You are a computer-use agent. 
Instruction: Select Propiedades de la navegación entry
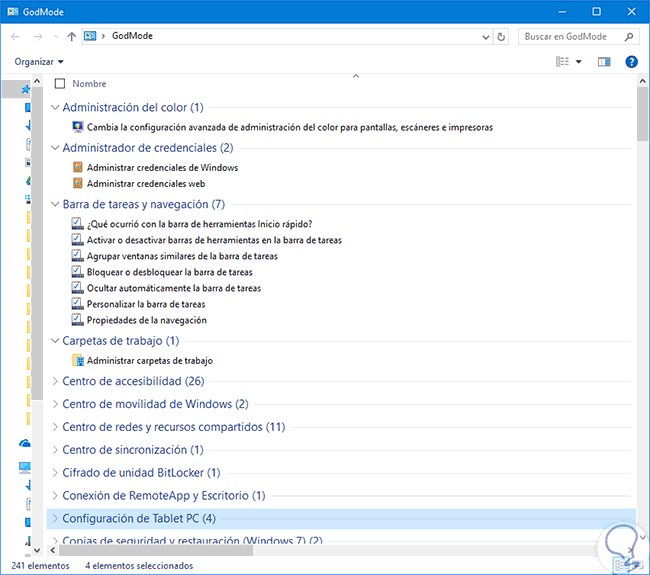pos(147,320)
